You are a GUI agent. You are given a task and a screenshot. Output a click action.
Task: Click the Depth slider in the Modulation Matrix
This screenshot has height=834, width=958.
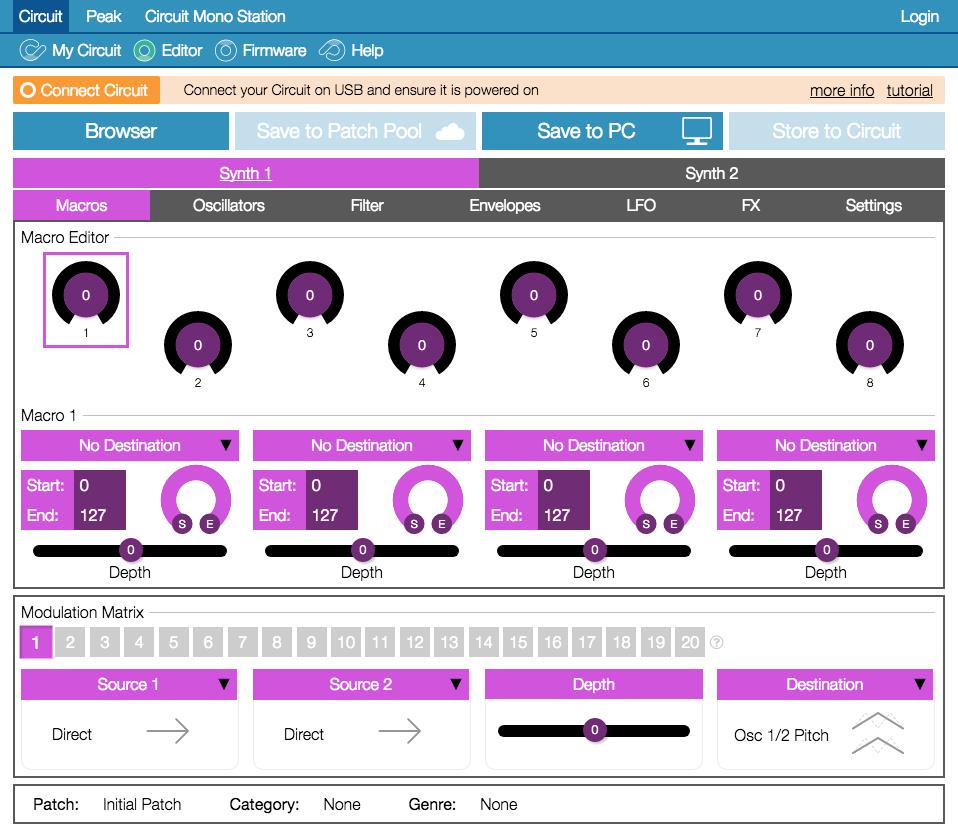pyautogui.click(x=594, y=730)
